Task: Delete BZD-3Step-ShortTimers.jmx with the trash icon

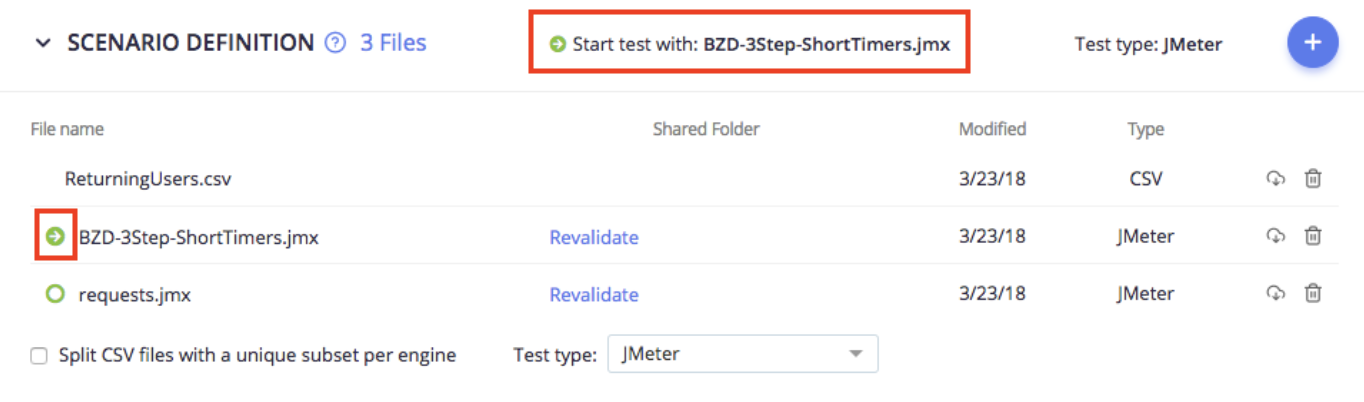Action: click(1313, 236)
